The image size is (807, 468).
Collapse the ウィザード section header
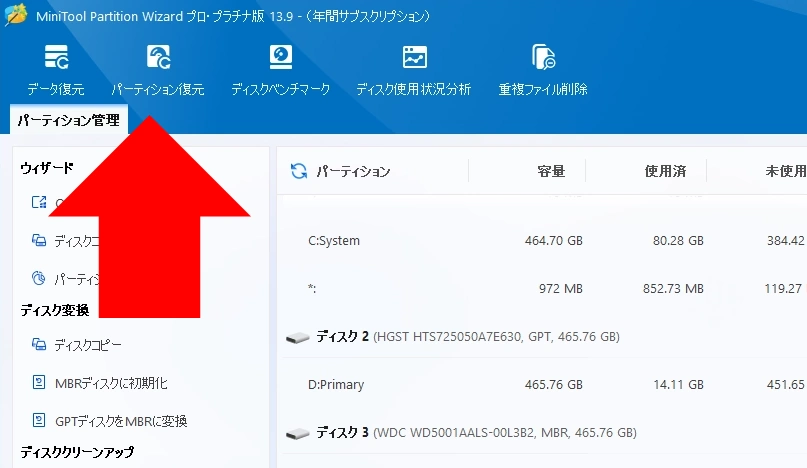click(47, 168)
